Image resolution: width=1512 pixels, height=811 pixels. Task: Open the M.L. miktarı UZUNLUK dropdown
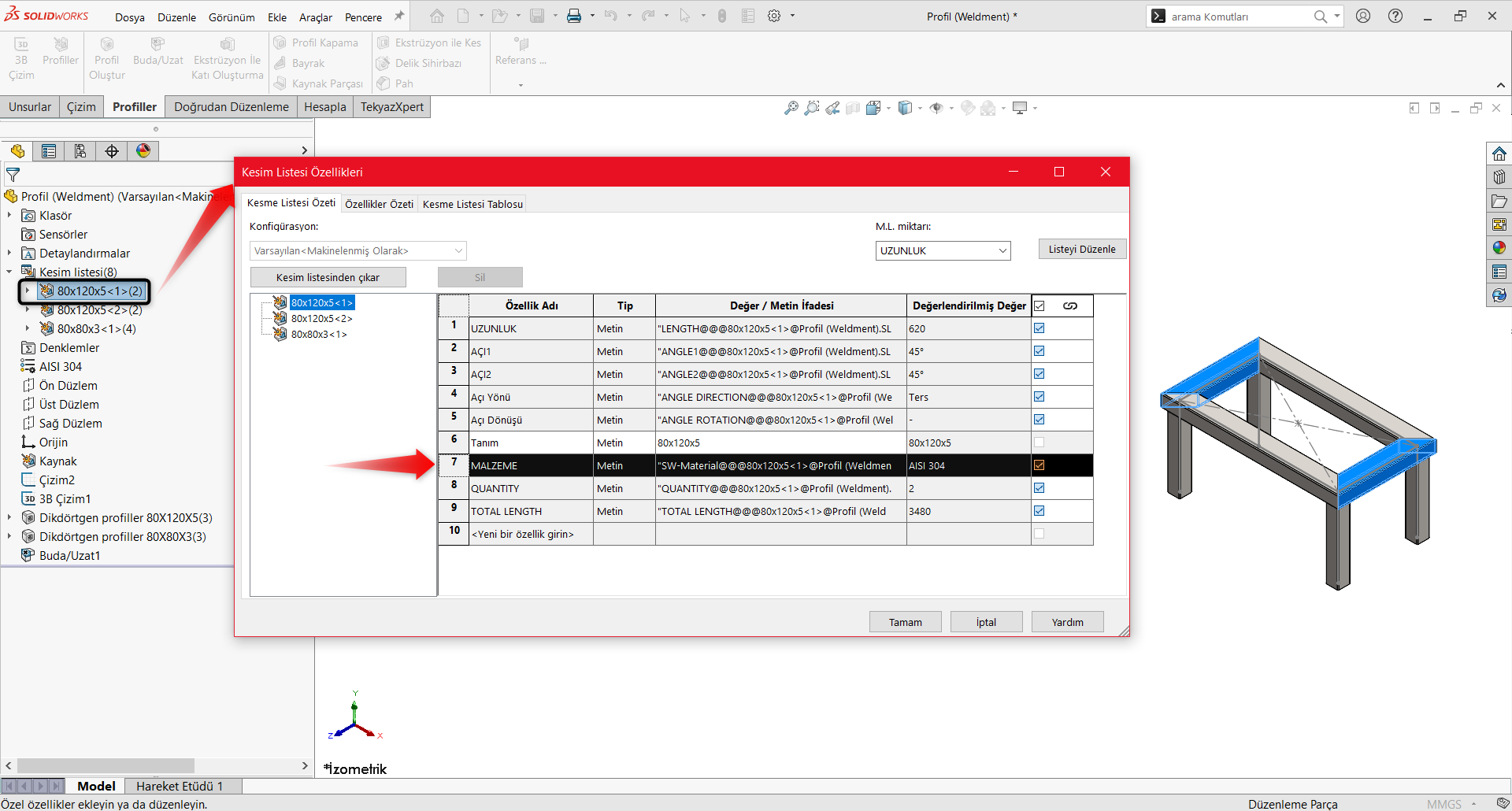[943, 250]
